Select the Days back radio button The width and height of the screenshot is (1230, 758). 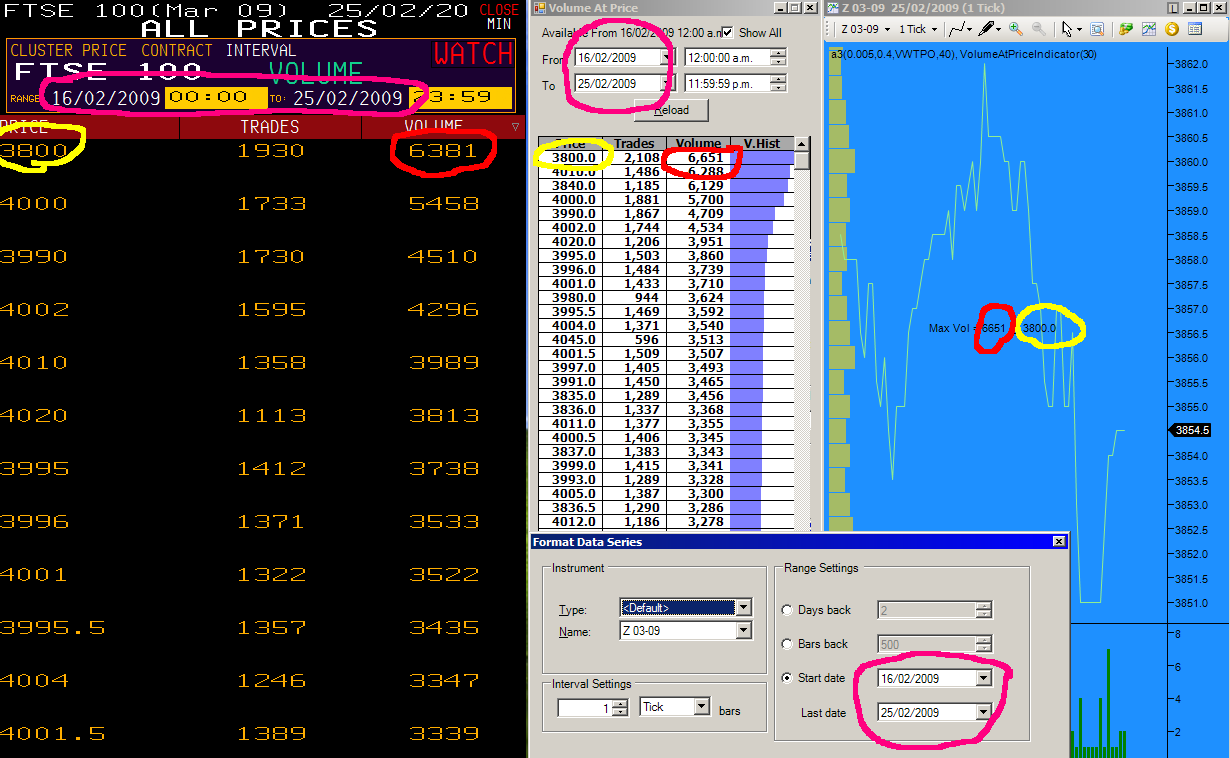click(x=787, y=610)
